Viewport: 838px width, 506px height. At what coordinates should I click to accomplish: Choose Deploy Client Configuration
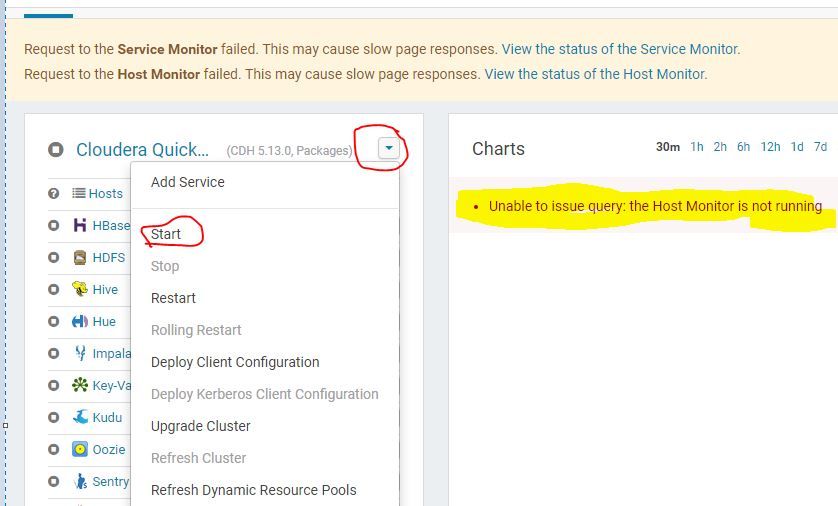[235, 362]
